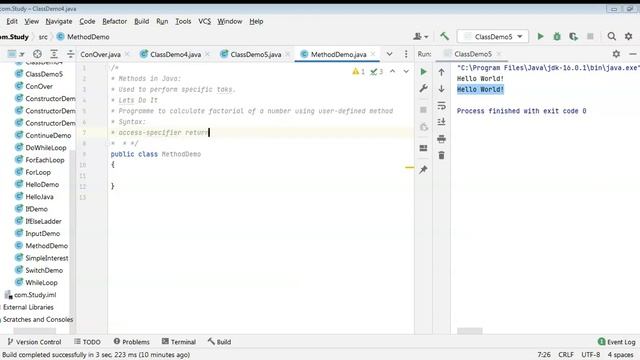Select opened file target icon in Project panel
This screenshot has height=360, width=640.
[x=37, y=54]
